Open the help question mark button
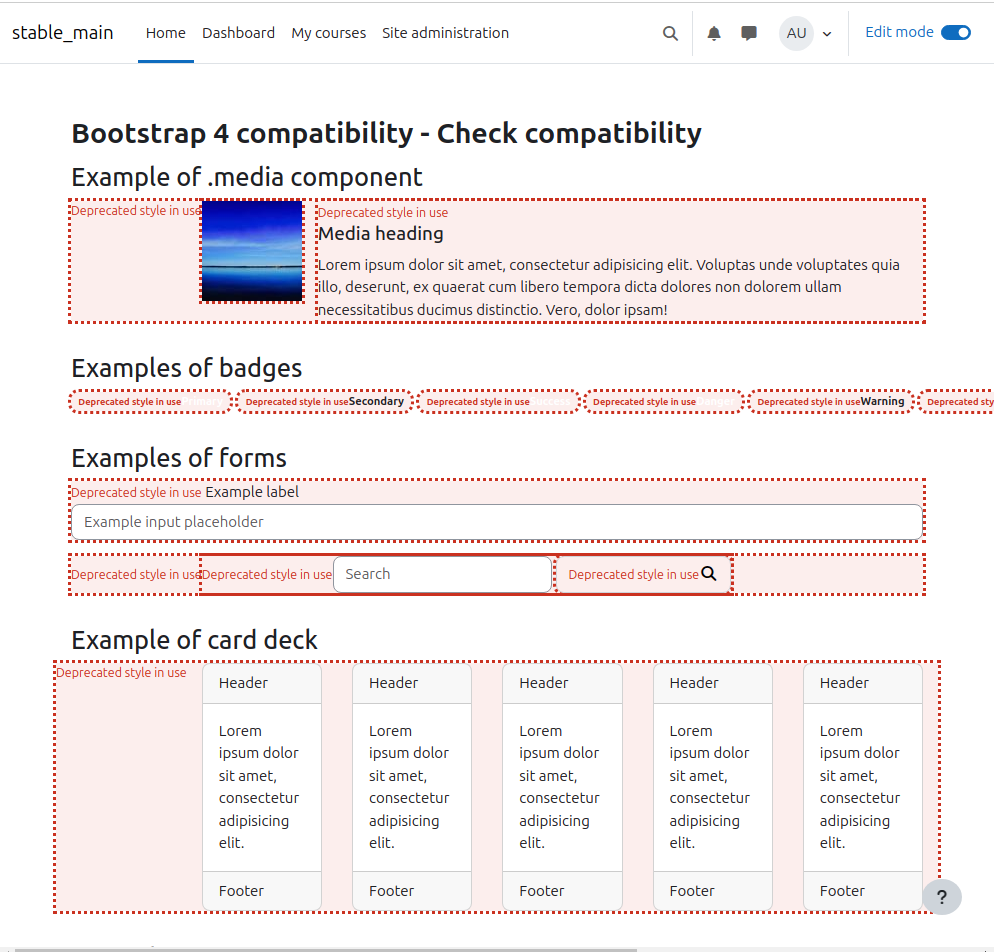Screen dimensions: 994x952 pos(941,897)
